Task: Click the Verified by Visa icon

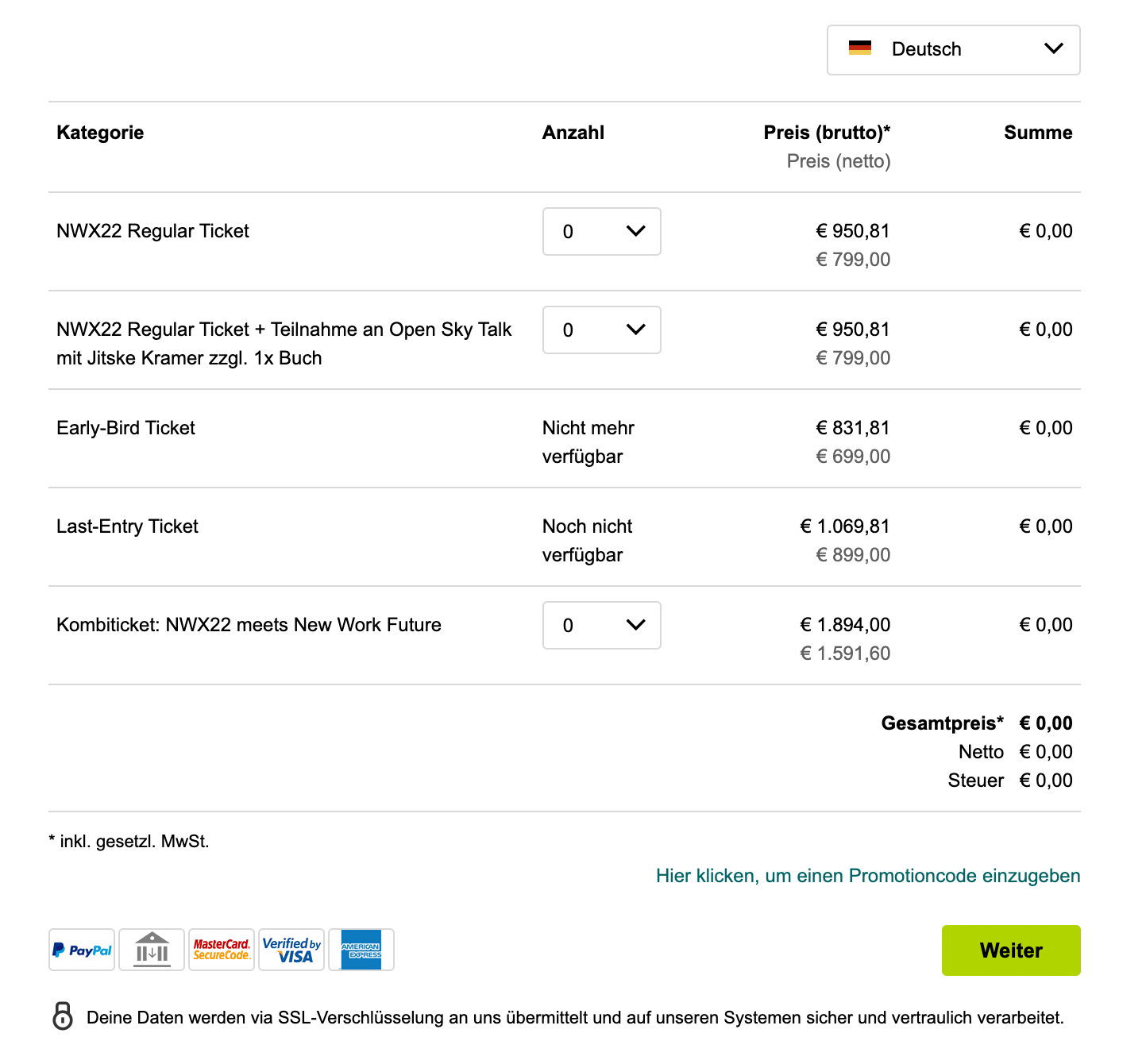Action: click(291, 950)
